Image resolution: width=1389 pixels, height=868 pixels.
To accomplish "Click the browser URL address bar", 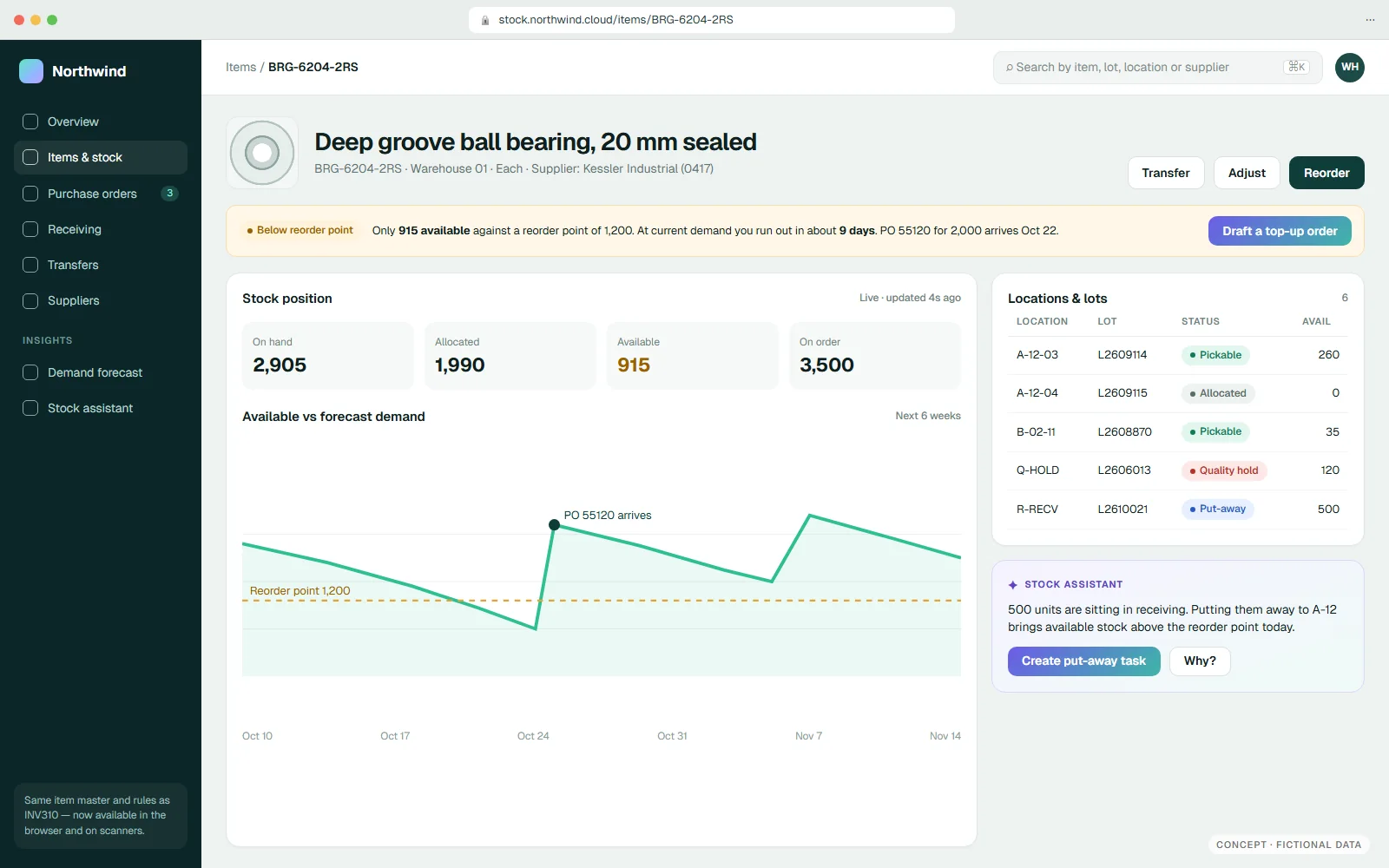I will tap(712, 20).
